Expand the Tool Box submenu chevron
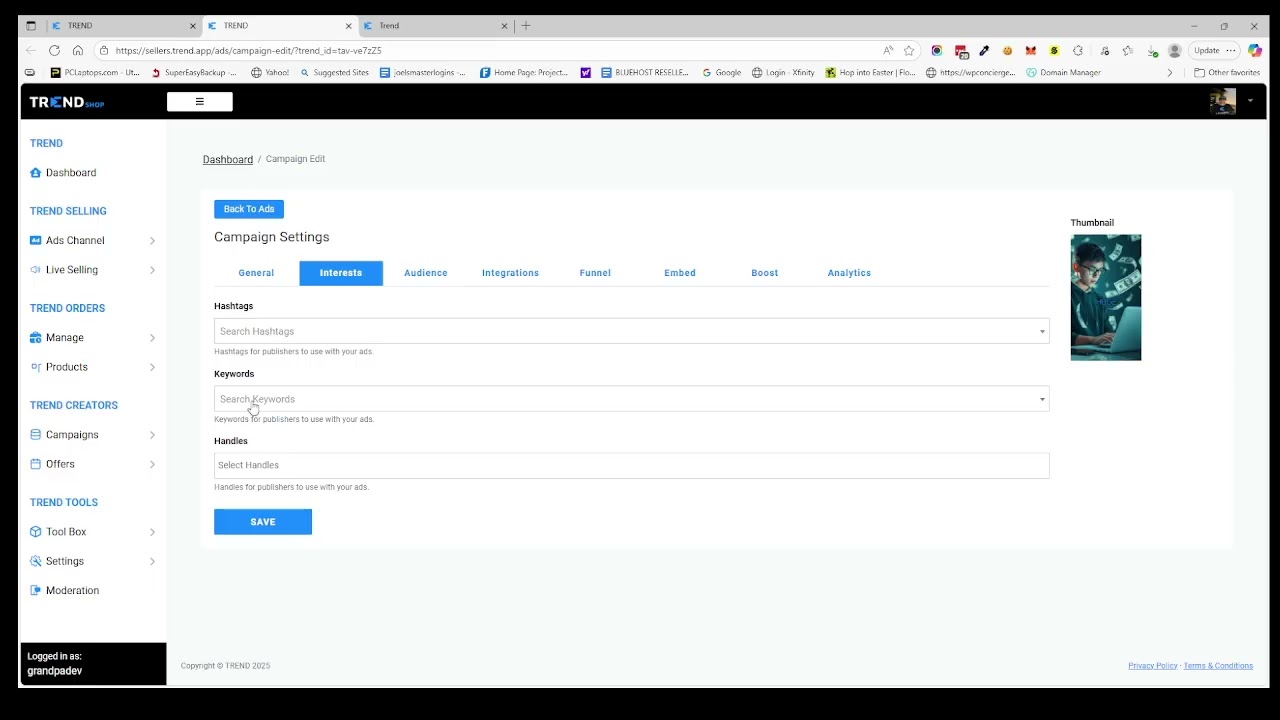Image resolution: width=1280 pixels, height=720 pixels. (x=152, y=532)
